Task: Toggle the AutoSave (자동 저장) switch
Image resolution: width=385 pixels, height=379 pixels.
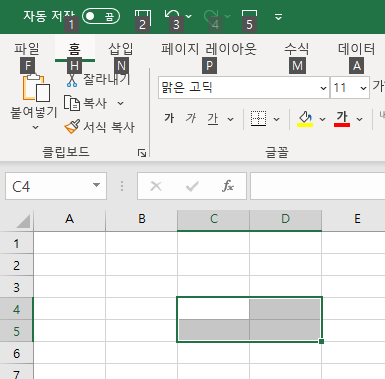Action: 101,16
